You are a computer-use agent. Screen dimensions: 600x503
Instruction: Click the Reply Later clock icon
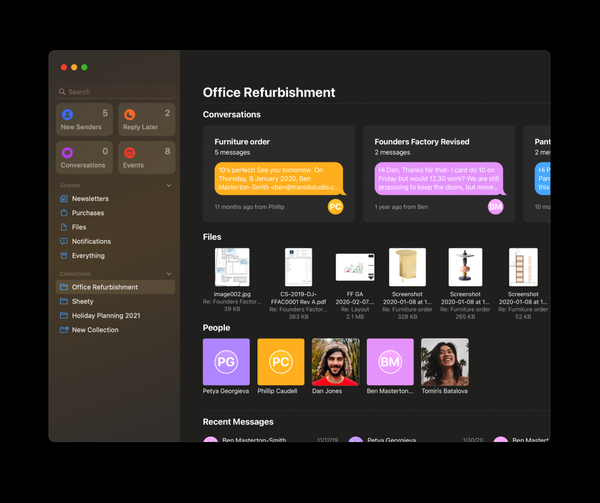coord(129,115)
